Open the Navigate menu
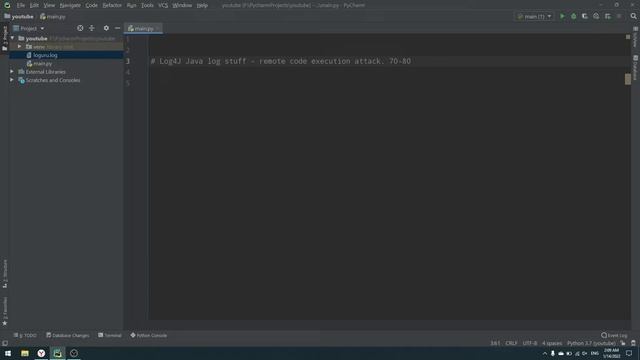This screenshot has height=360, width=640. click(x=70, y=5)
